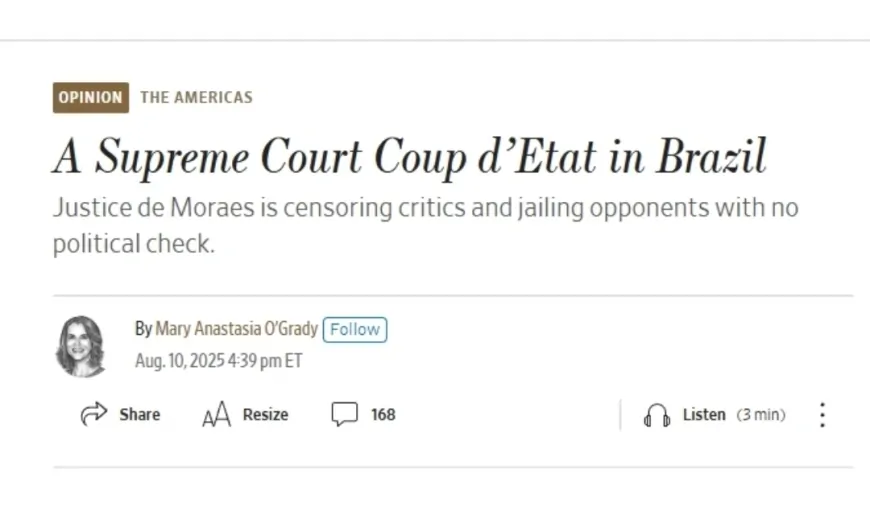Viewport: 870px width, 524px height.
Task: Click the Resize text AA icon
Action: [216, 415]
